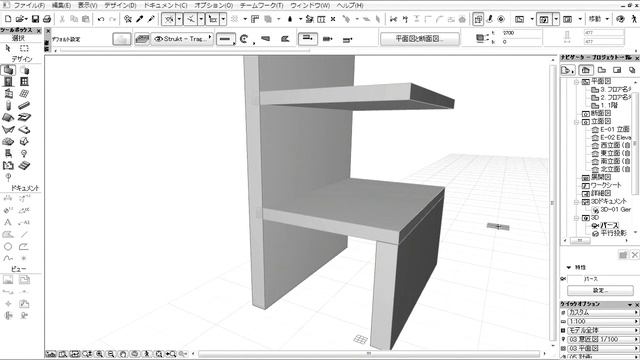Create a new file with the New icon
The image size is (640, 360).
point(8,19)
